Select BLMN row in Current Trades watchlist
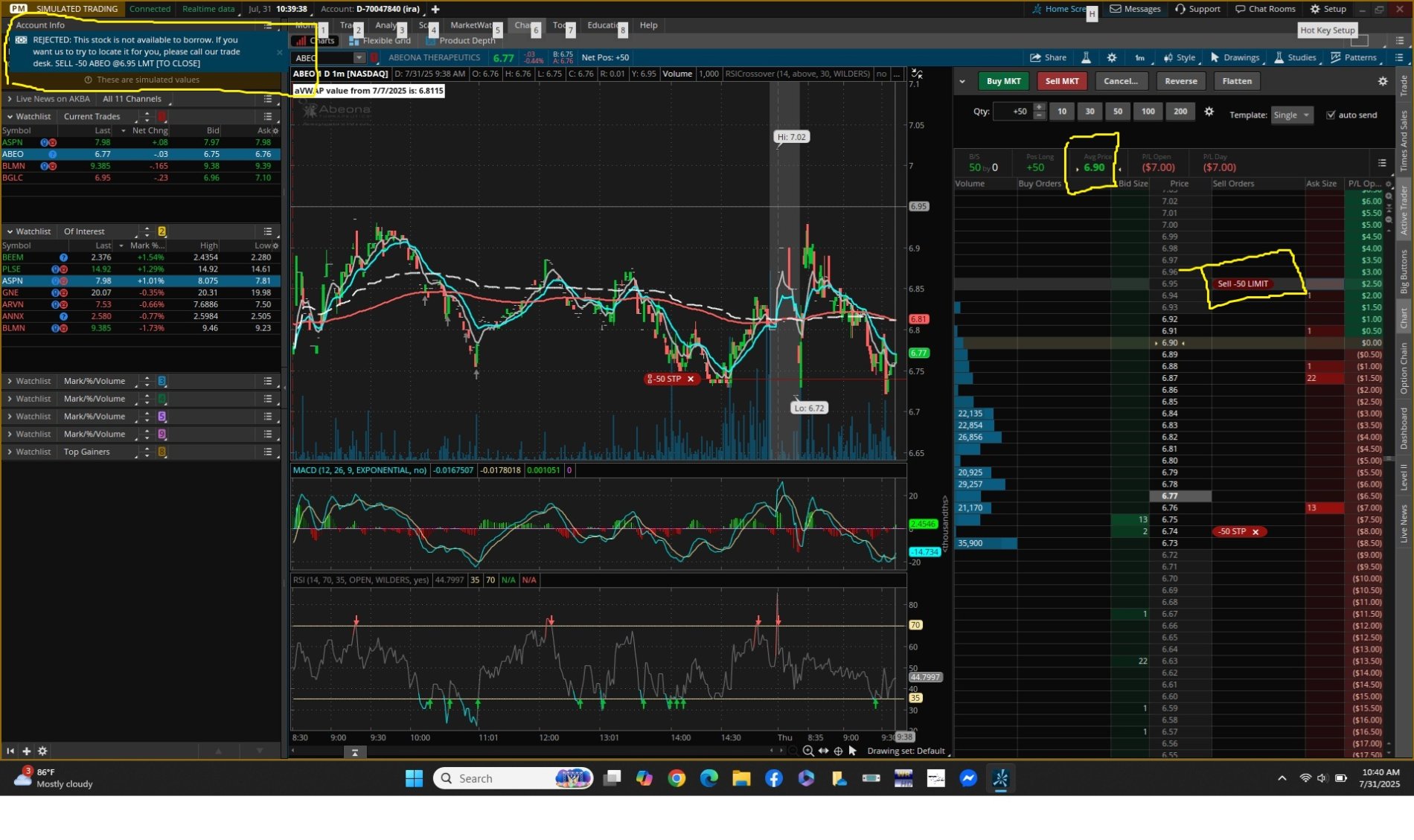This screenshot has height=840, width=1414. [x=141, y=166]
